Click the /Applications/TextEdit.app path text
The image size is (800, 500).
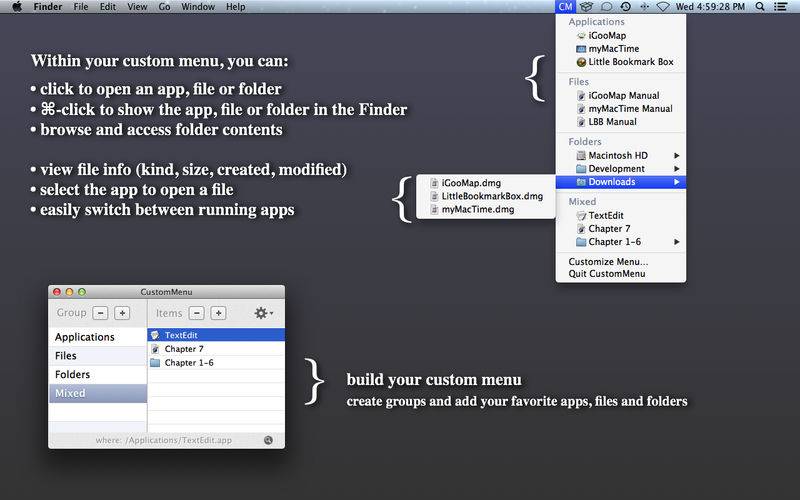point(179,440)
